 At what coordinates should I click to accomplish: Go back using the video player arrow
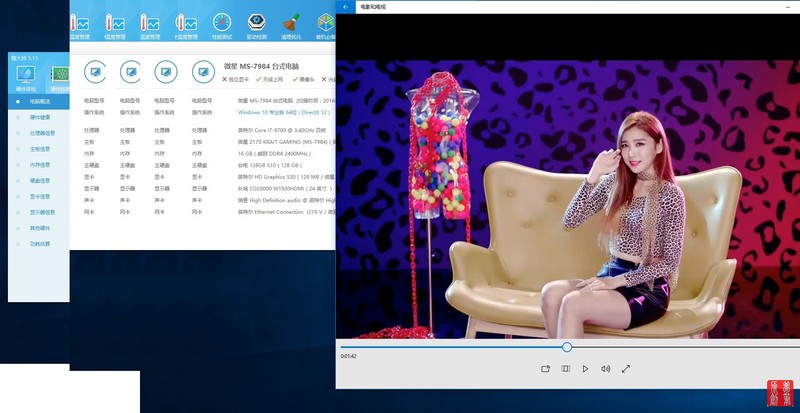coord(346,7)
